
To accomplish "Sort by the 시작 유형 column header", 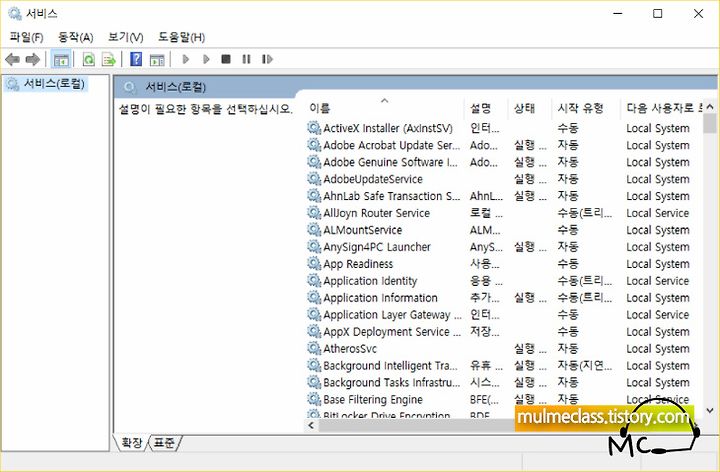I will tap(585, 108).
